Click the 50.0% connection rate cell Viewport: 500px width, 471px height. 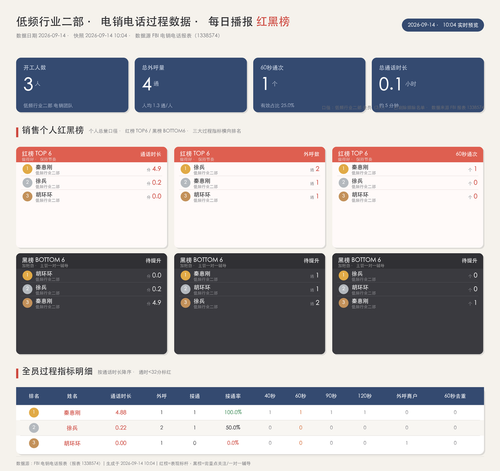pos(233,428)
